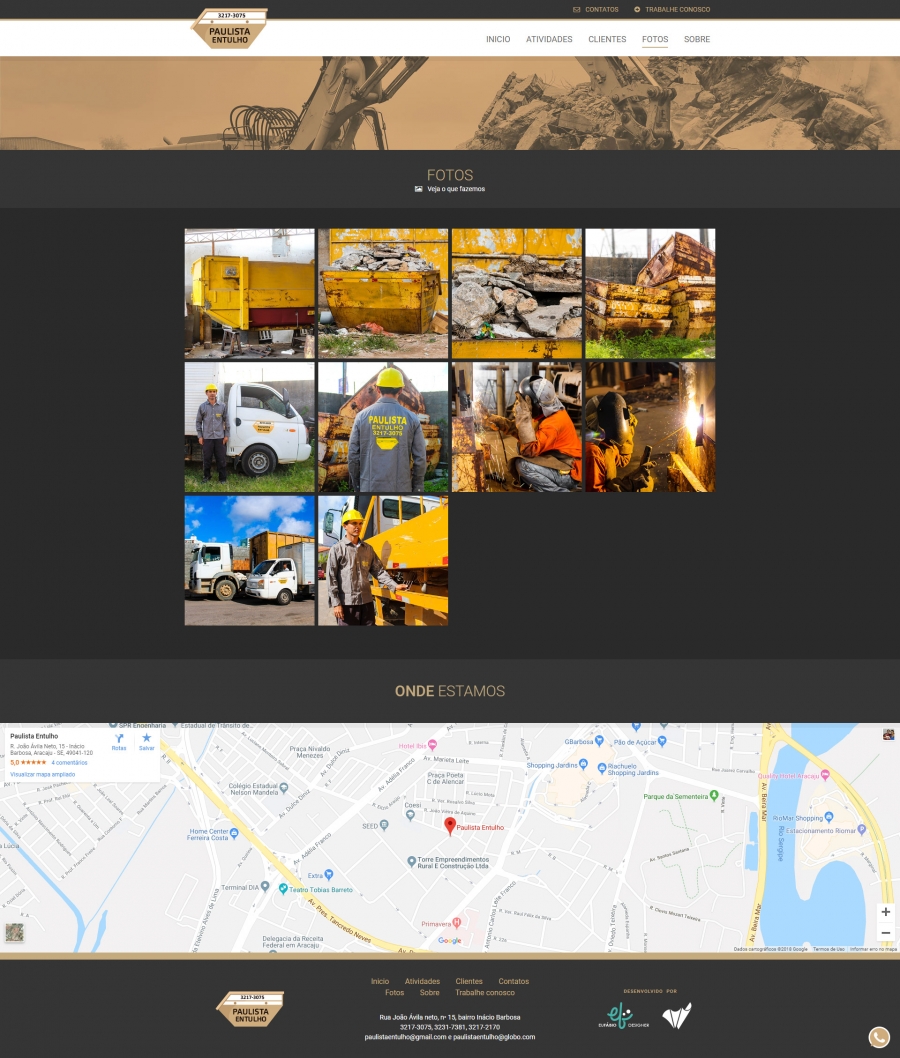Open Clientes in footer links
This screenshot has width=900, height=1058.
(x=469, y=981)
